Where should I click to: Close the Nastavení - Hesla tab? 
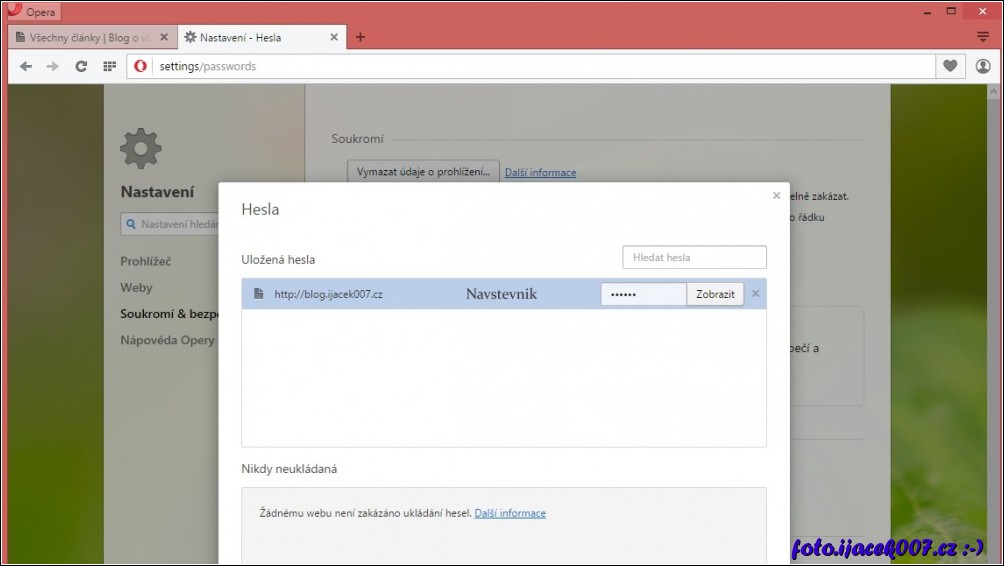[335, 38]
